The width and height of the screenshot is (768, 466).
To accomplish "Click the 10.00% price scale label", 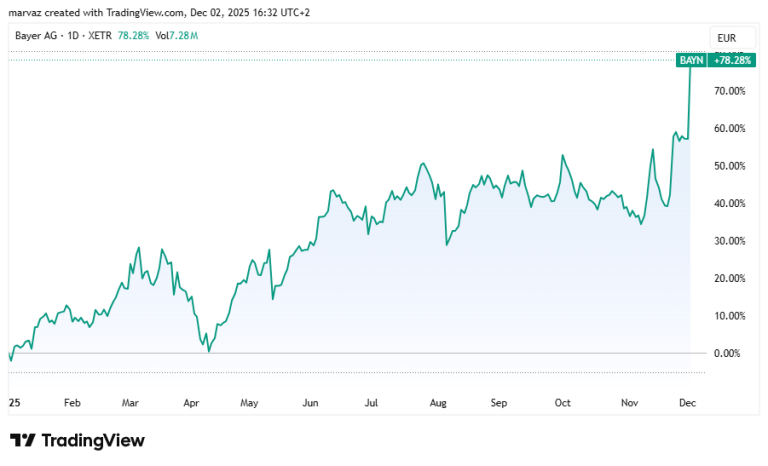I will click(x=729, y=316).
